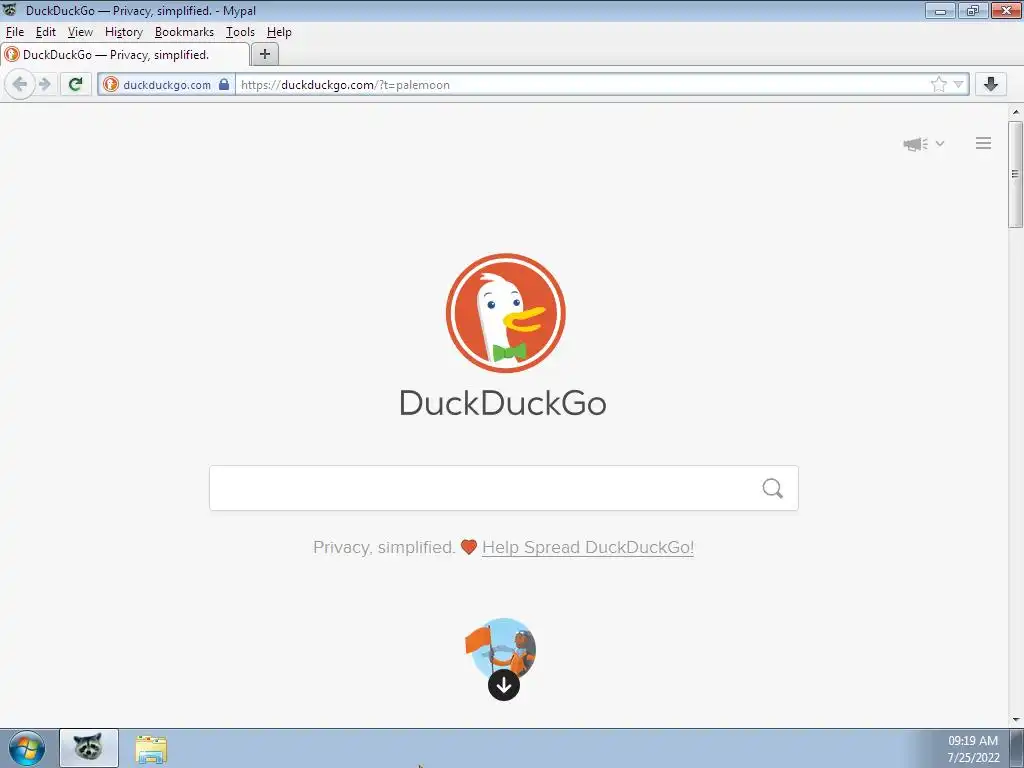Go forward with the forward arrow button
This screenshot has height=768, width=1024.
44,84
